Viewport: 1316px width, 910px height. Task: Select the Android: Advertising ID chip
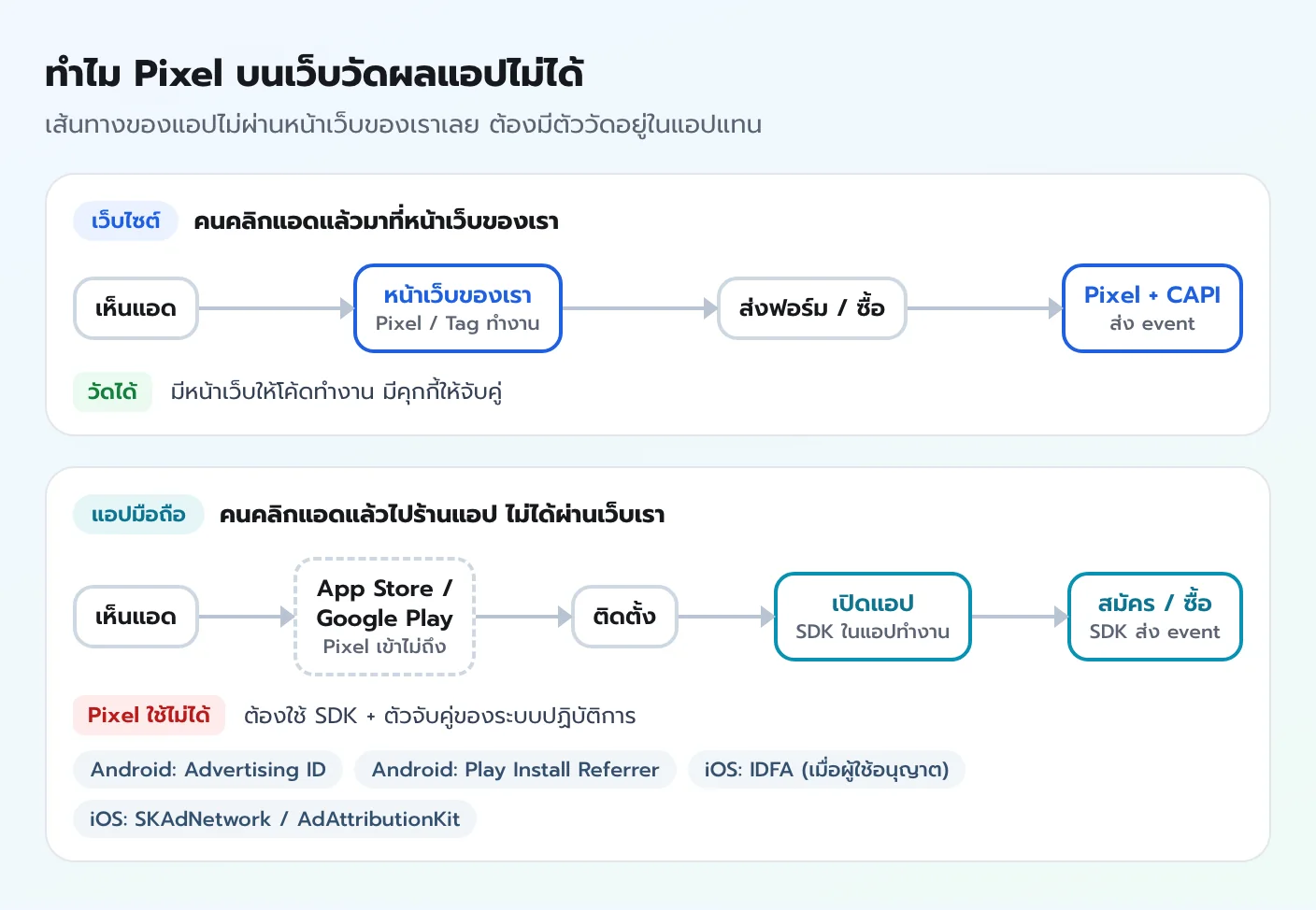pos(208,770)
